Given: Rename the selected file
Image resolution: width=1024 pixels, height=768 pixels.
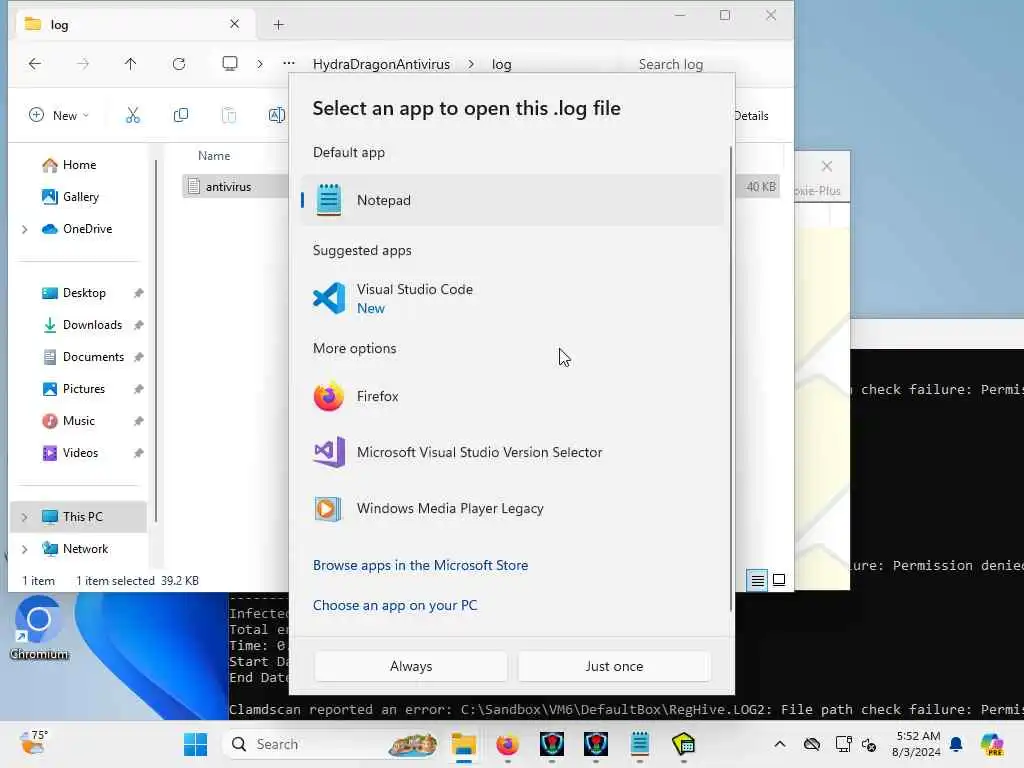Looking at the screenshot, I should tap(276, 116).
